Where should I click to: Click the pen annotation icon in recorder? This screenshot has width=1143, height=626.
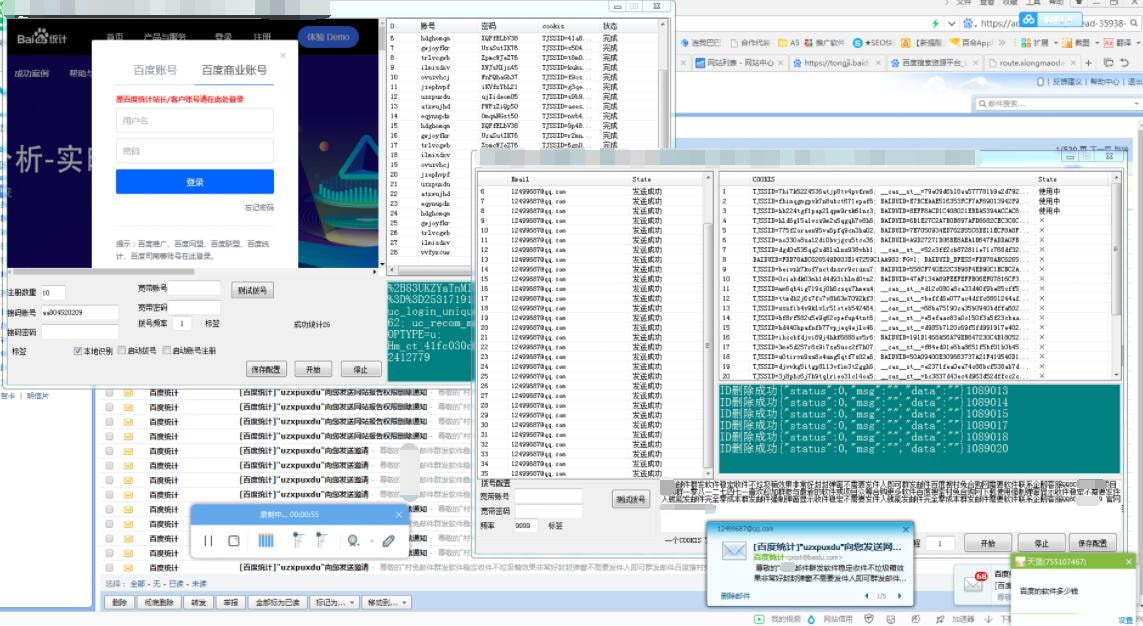point(389,541)
